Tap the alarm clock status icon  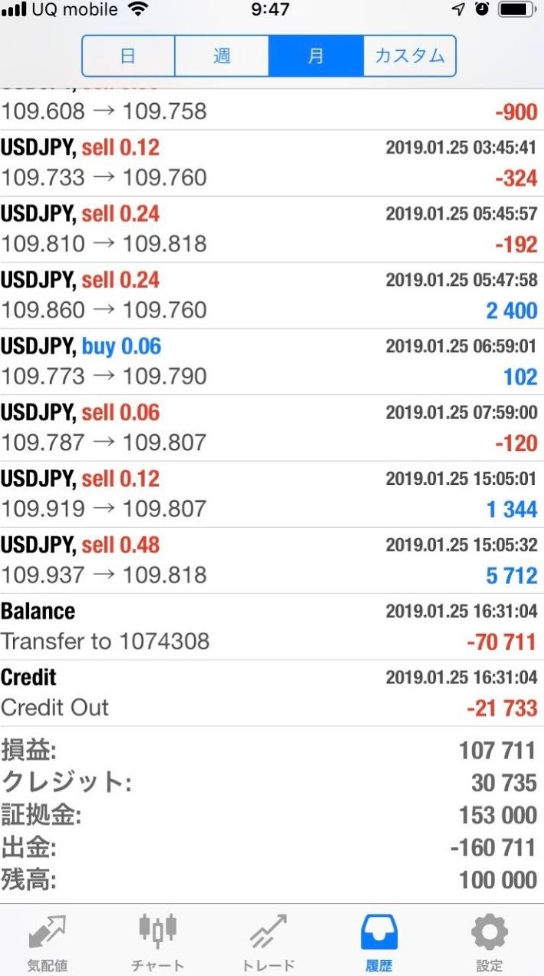[482, 9]
